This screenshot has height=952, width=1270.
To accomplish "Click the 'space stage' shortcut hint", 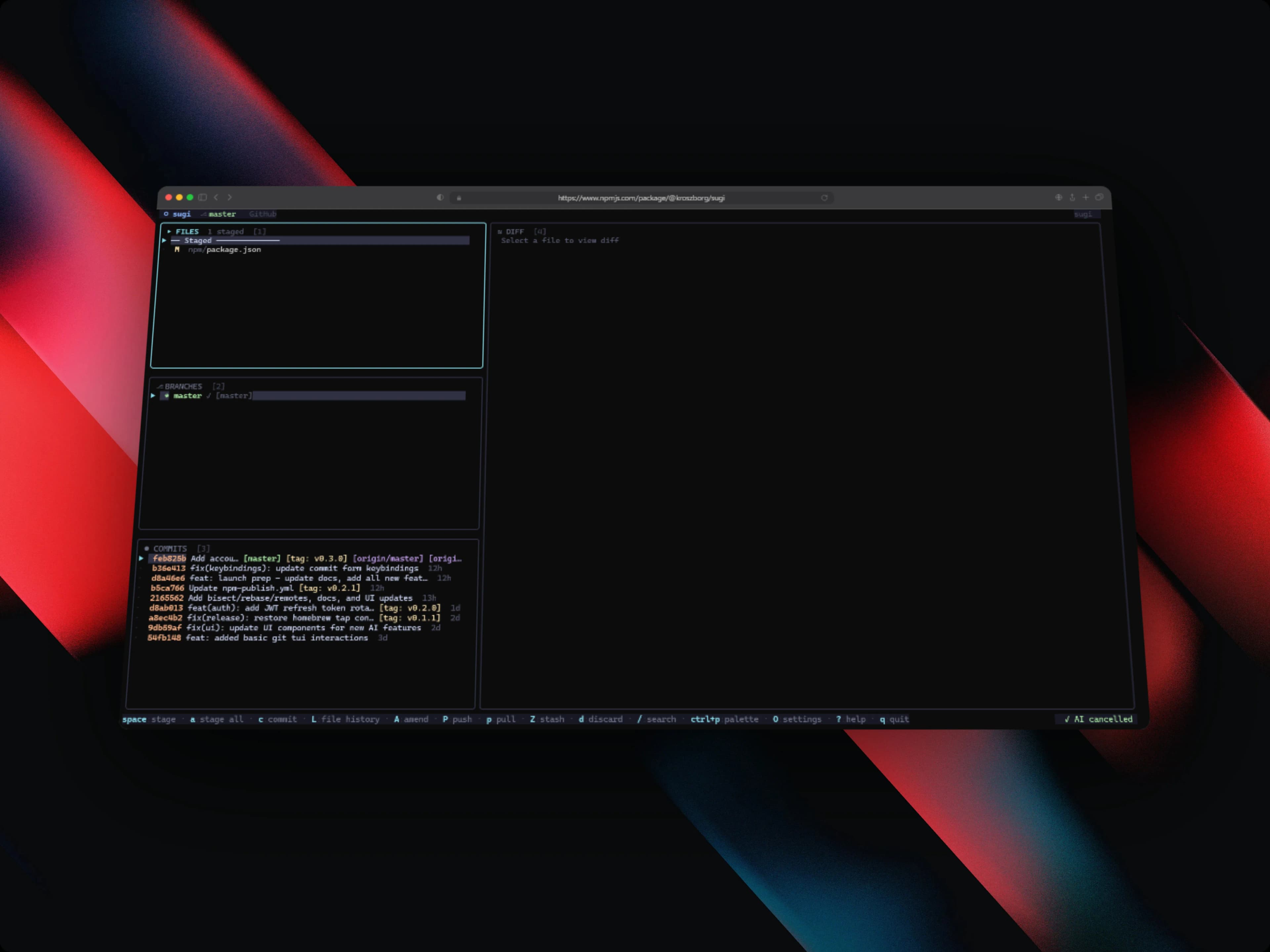I will (149, 720).
